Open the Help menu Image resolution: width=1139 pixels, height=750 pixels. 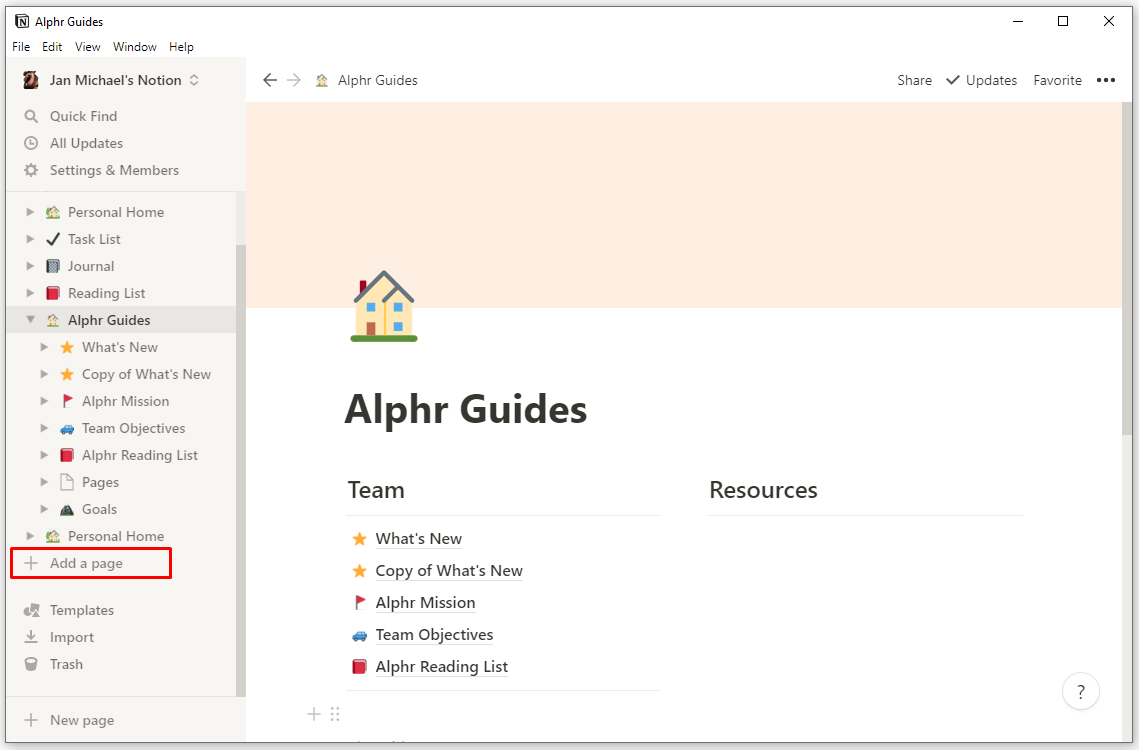coord(181,47)
